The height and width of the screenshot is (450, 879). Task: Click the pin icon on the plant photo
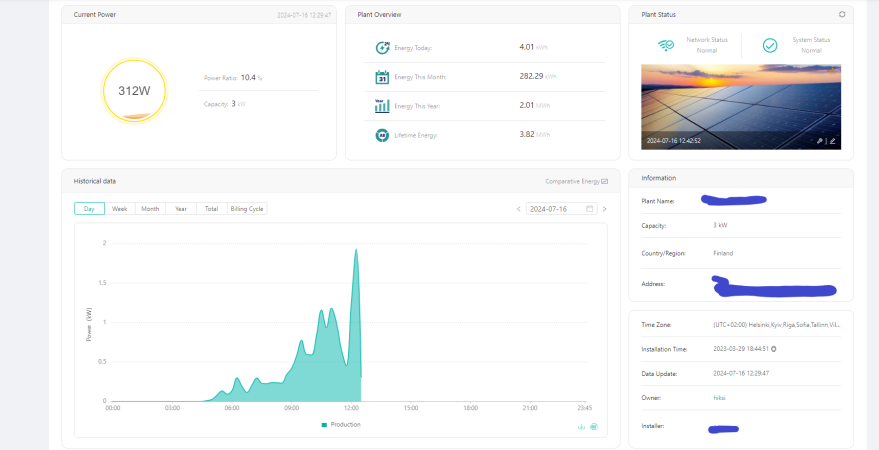coord(820,141)
